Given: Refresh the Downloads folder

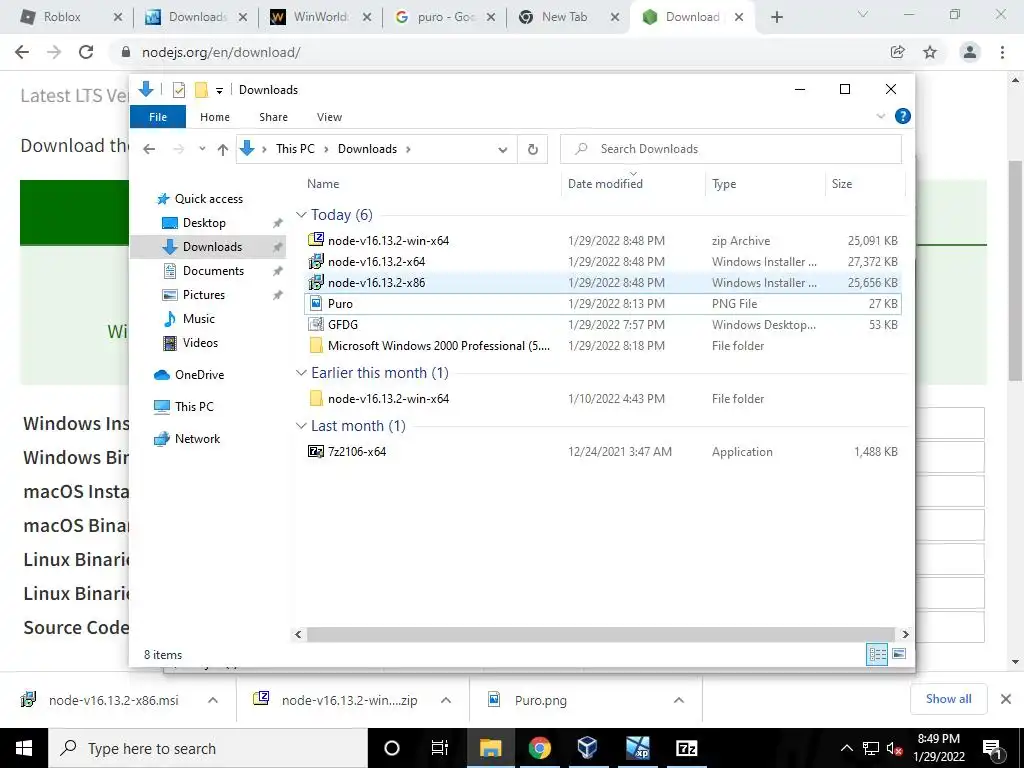Looking at the screenshot, I should click(533, 150).
